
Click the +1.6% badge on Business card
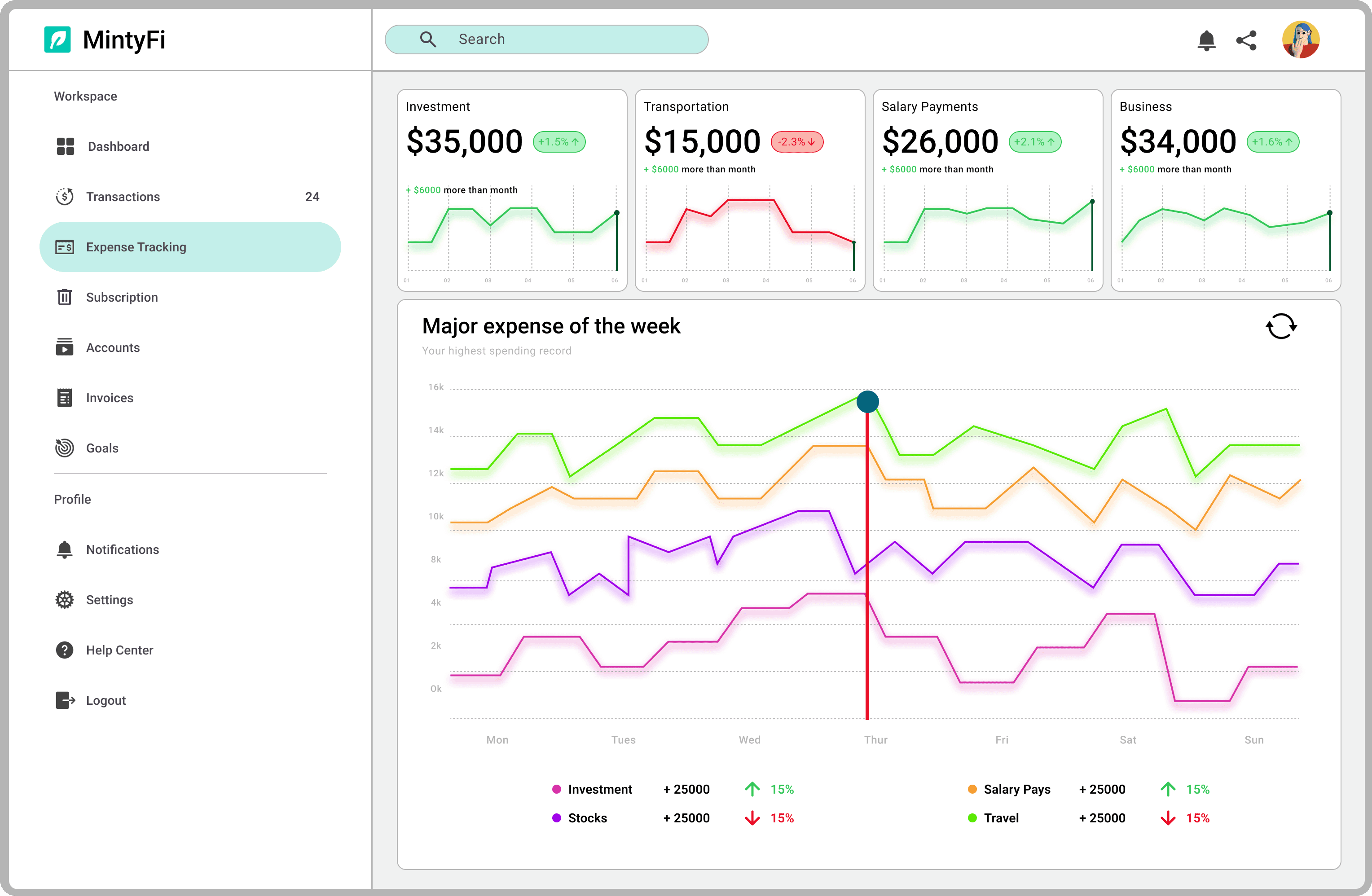tap(1273, 142)
